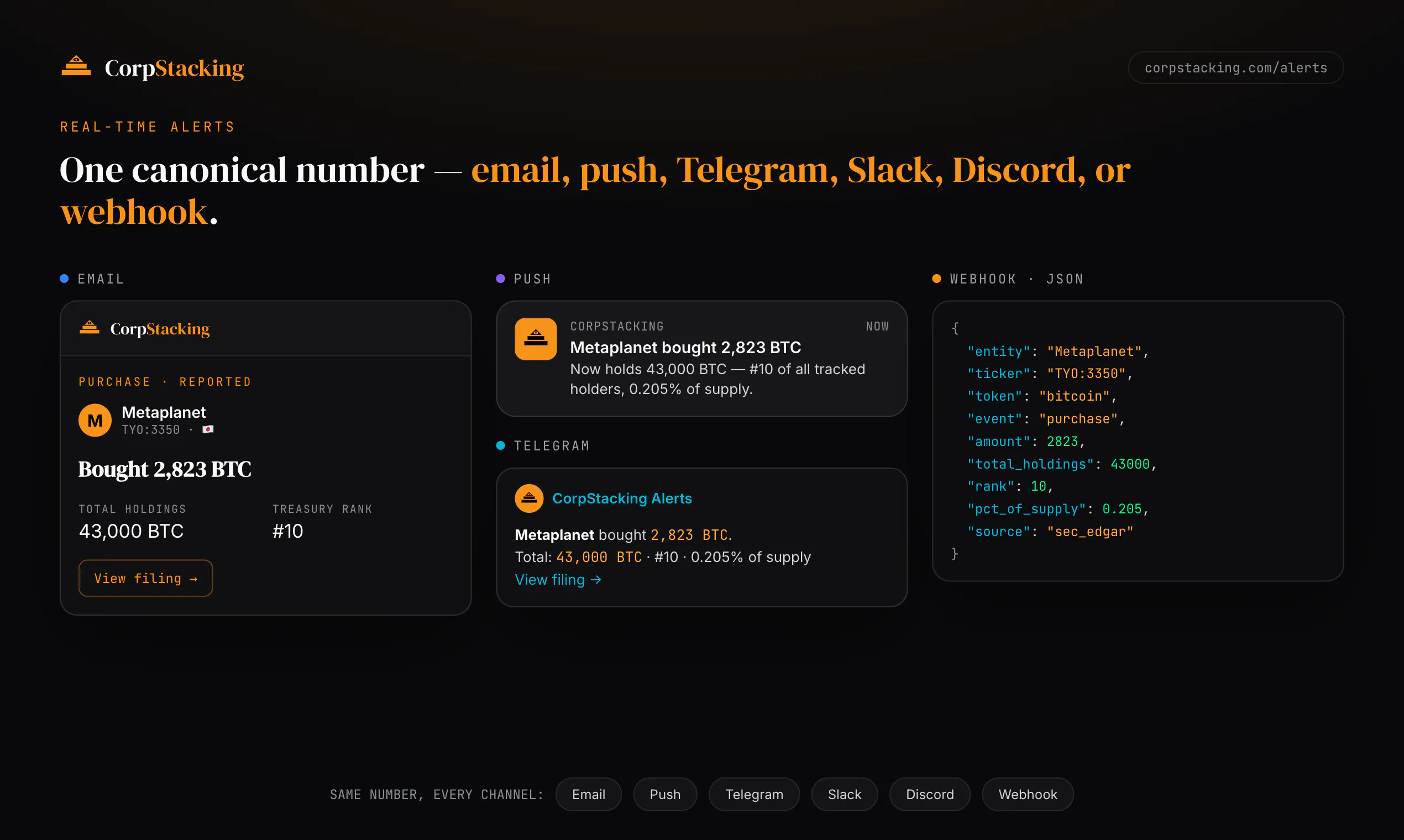Click the EMAIL section label
This screenshot has width=1404, height=840.
coord(101,279)
